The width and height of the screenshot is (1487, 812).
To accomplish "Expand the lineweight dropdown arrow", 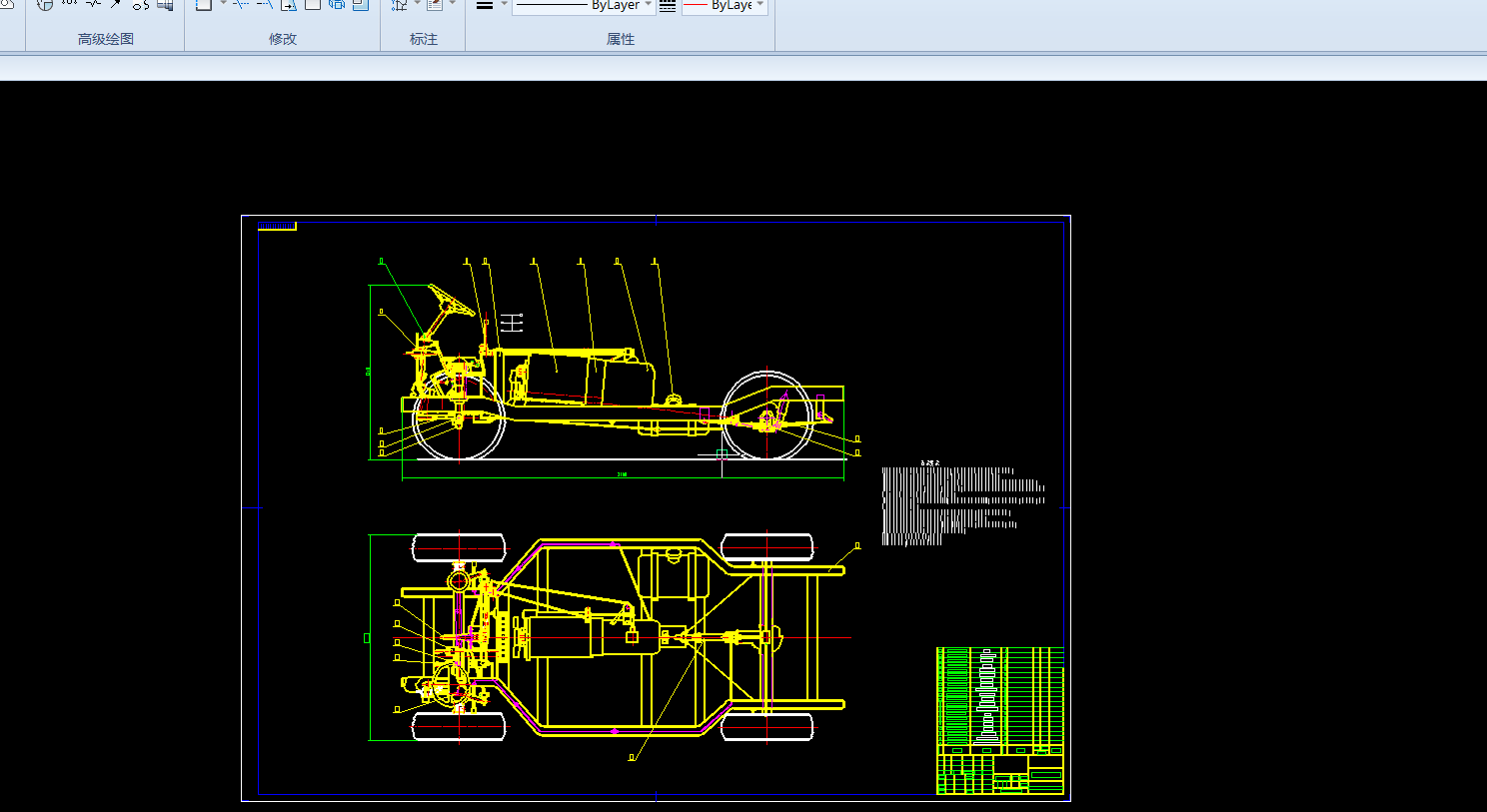I will pyautogui.click(x=504, y=5).
